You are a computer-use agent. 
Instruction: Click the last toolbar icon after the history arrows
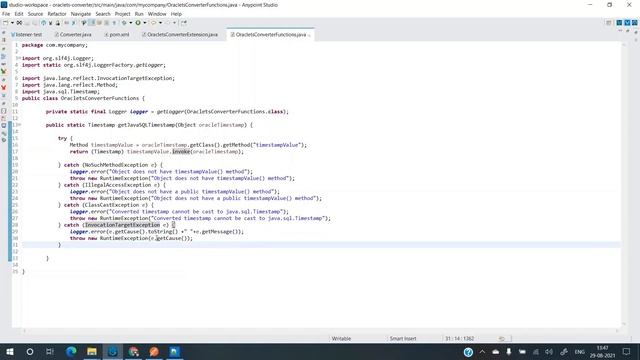(184, 23)
